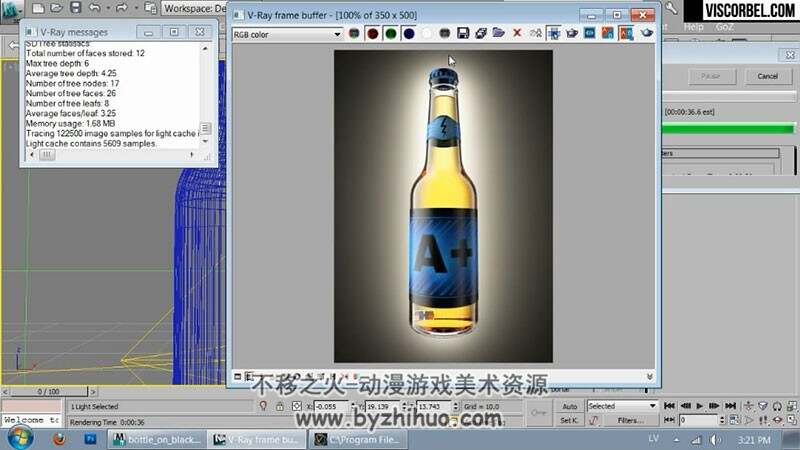This screenshot has height=450, width=800.
Task: Duplicate frame buffer to 3ds Max icon
Action: [535, 34]
